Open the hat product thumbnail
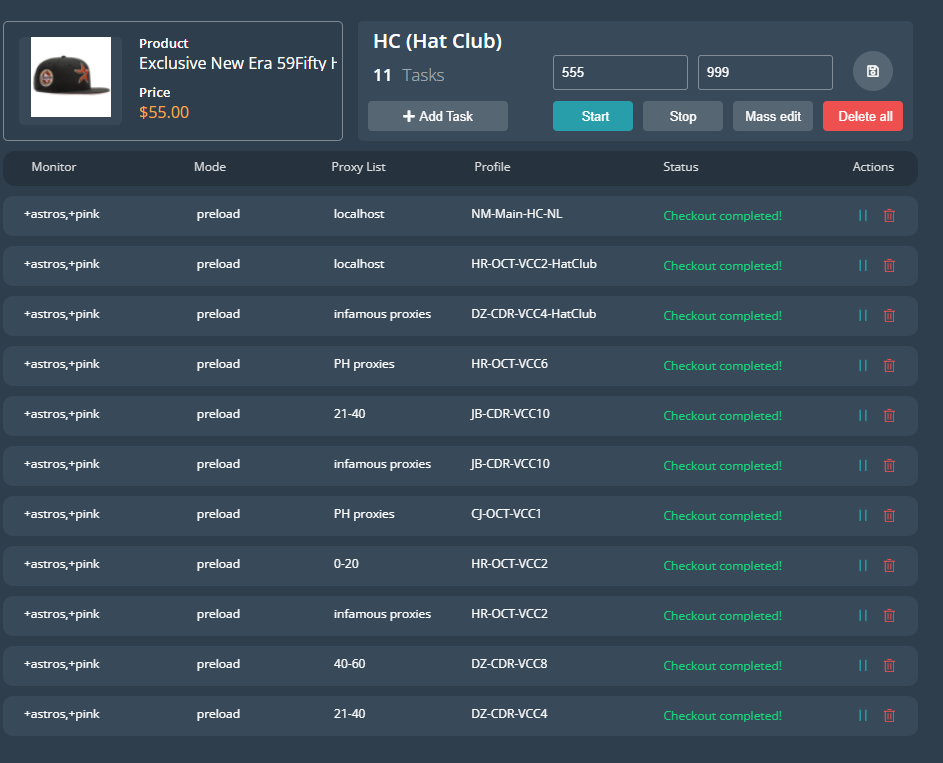Screen dimensions: 943x763 pos(71,77)
